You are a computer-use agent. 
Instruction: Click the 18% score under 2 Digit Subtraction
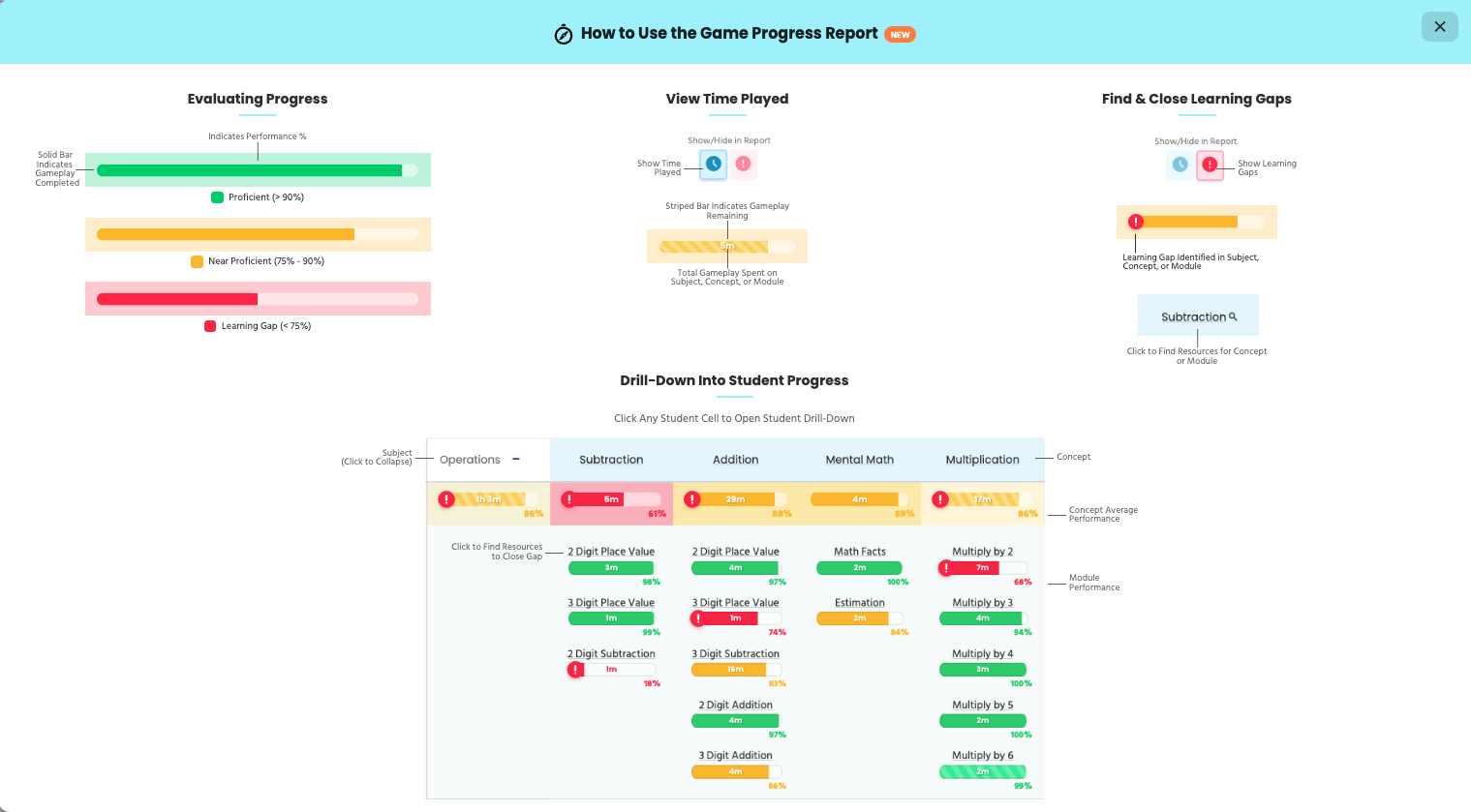[x=652, y=684]
